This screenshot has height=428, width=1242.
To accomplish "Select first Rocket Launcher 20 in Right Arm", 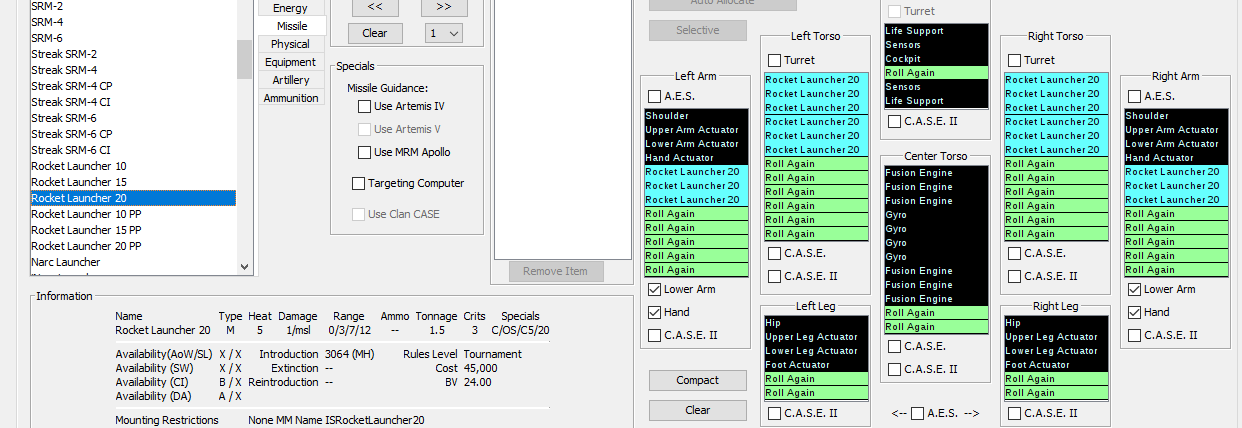I will coord(1176,172).
